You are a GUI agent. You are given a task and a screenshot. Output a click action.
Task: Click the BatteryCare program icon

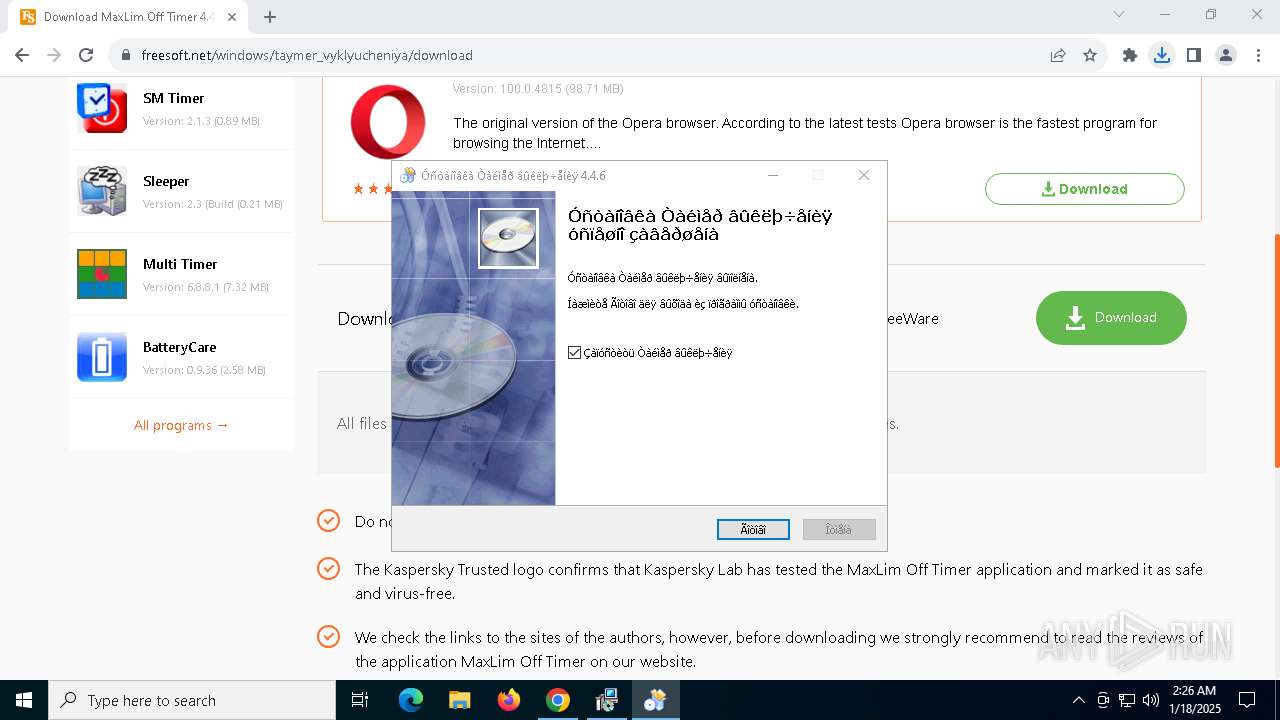[102, 357]
